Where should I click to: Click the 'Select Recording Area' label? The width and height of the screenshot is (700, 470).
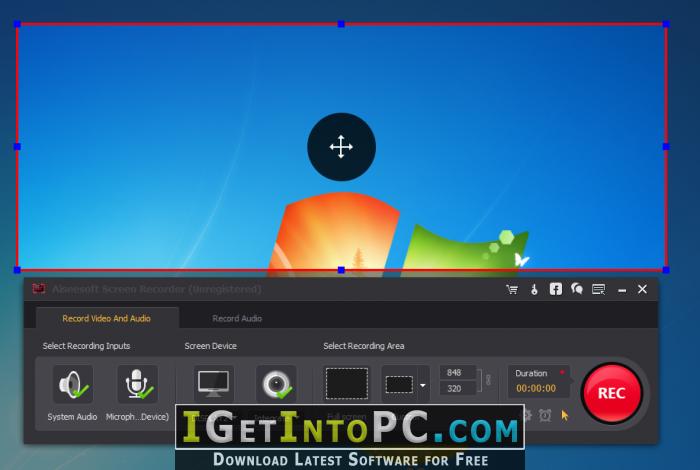point(364,346)
